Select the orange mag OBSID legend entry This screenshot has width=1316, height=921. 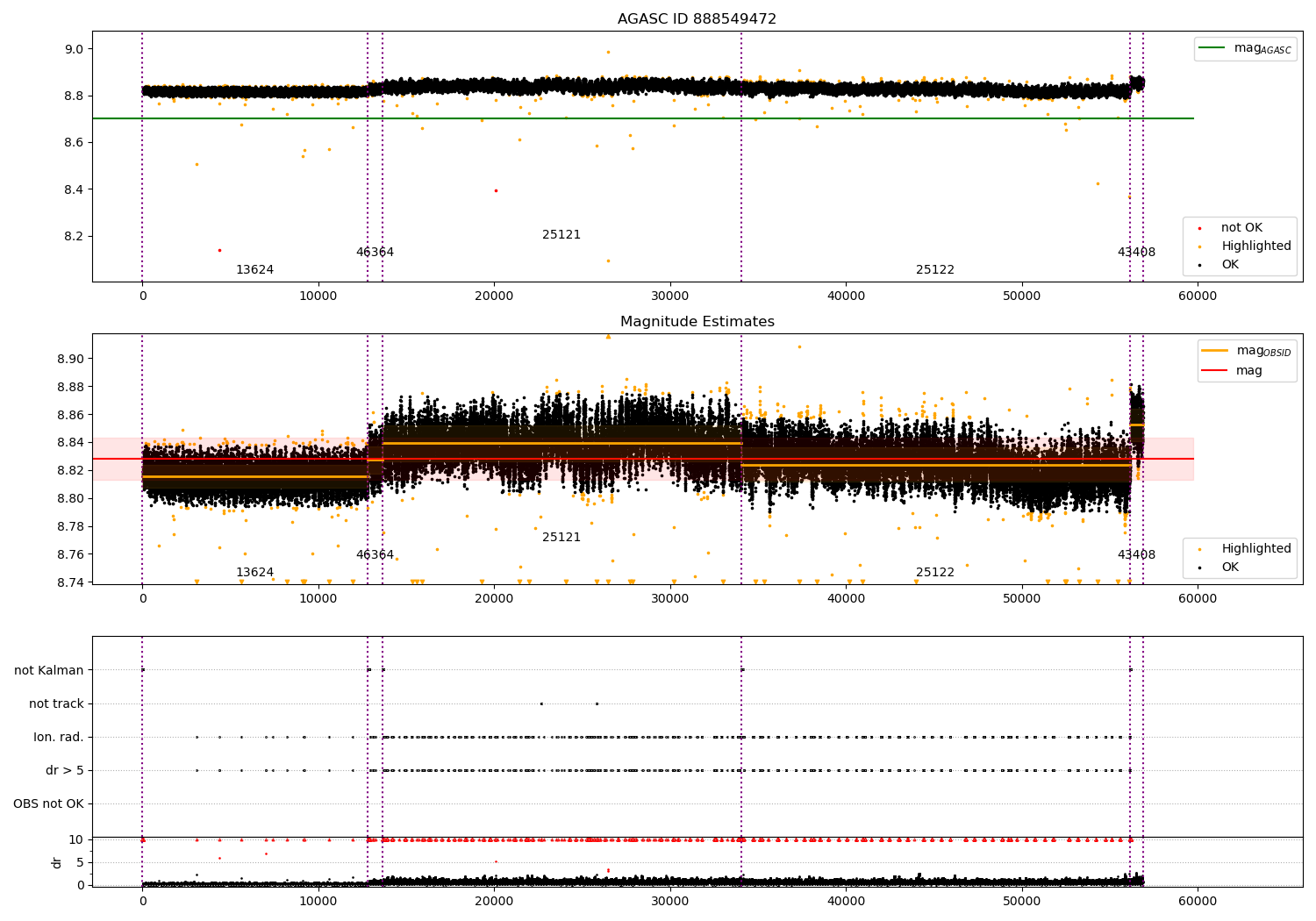[1246, 351]
